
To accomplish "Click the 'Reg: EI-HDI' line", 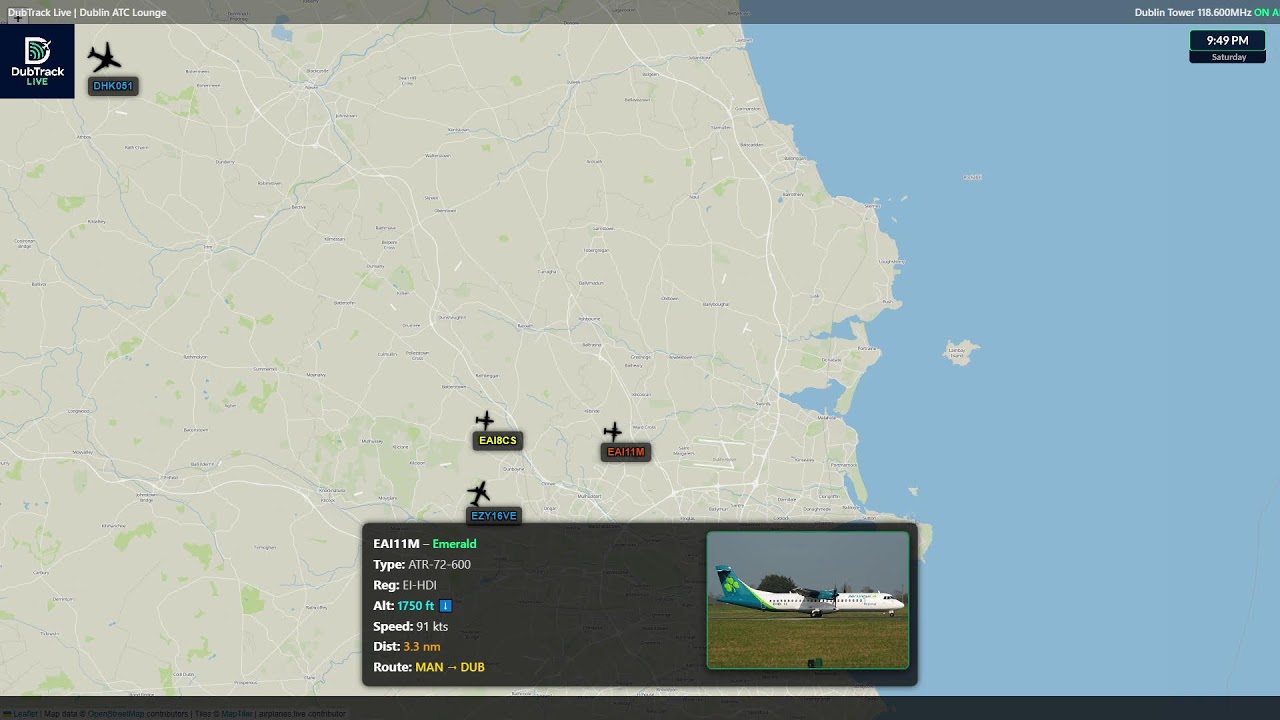I will (405, 585).
